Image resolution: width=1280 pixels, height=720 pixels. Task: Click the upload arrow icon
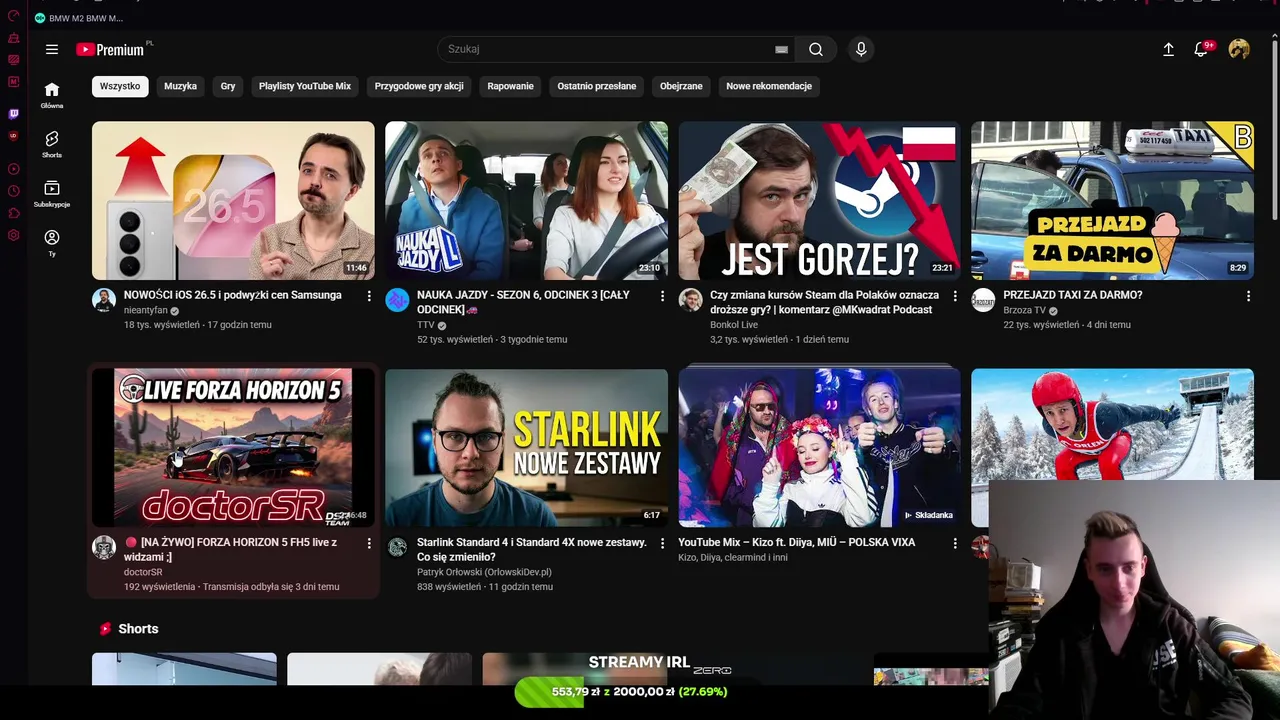click(1168, 49)
